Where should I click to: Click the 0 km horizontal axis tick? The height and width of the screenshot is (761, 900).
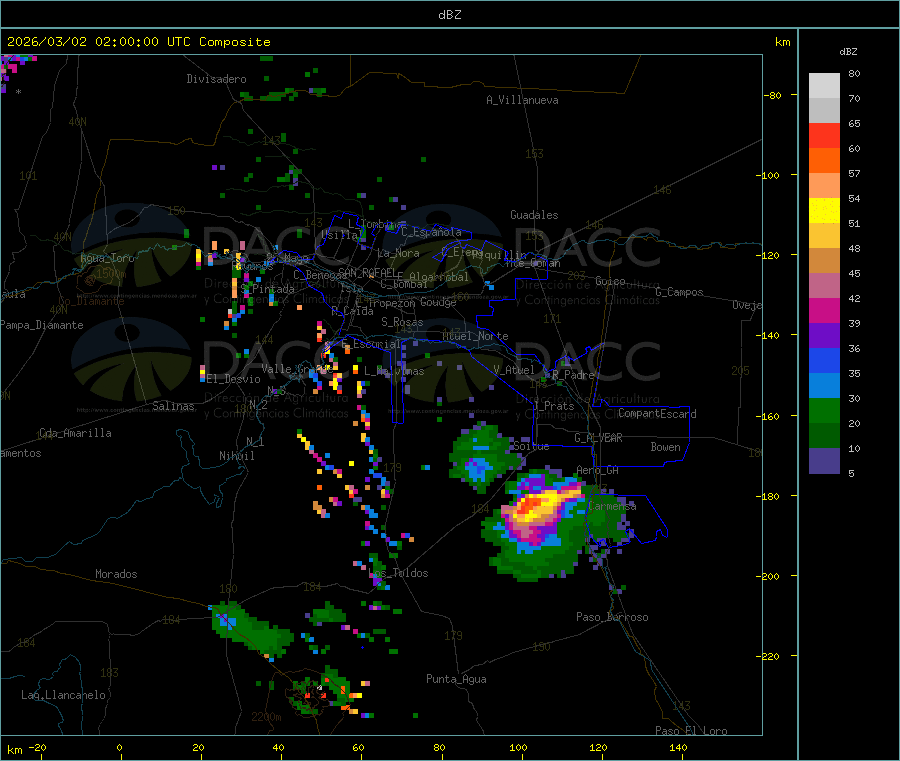tap(119, 747)
